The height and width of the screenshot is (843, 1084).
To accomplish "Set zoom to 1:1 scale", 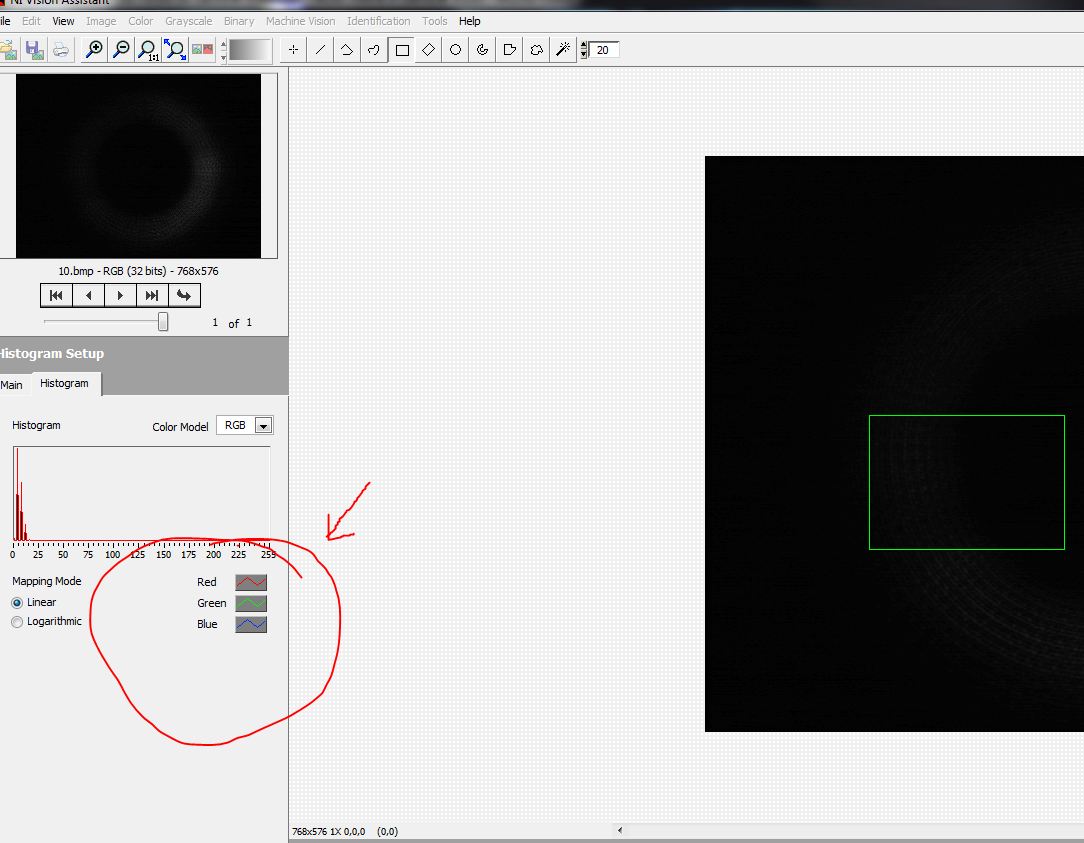I will click(148, 50).
